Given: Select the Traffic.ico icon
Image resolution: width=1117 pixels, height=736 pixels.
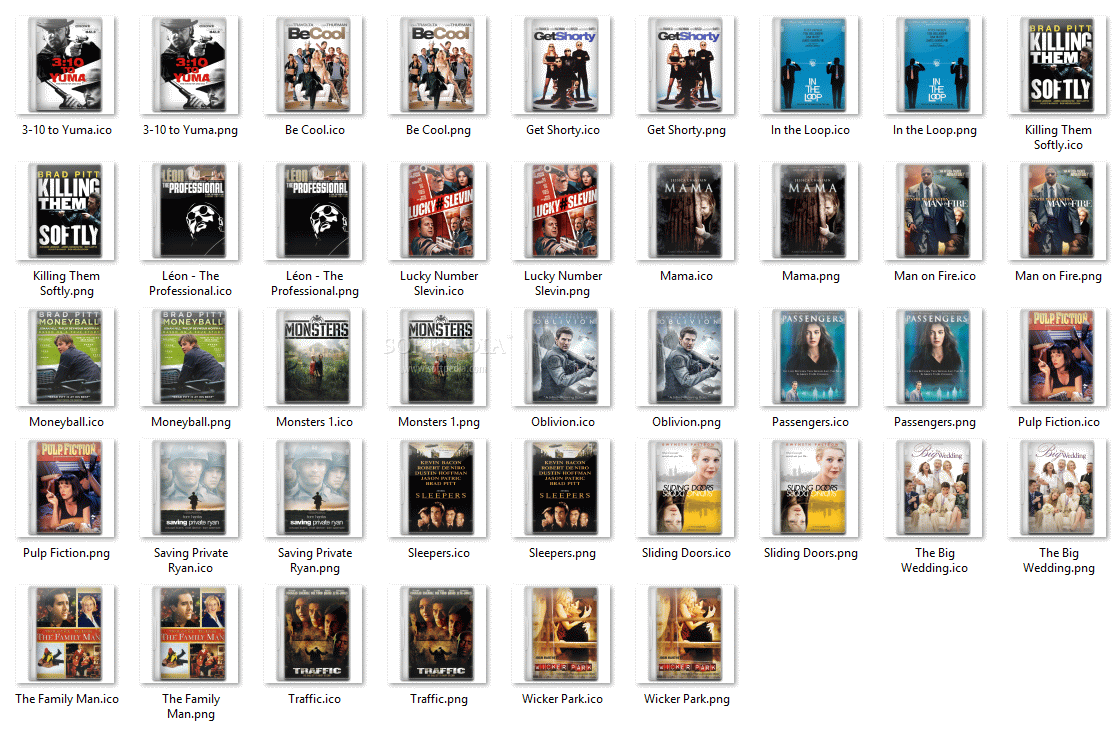Looking at the screenshot, I should 314,635.
